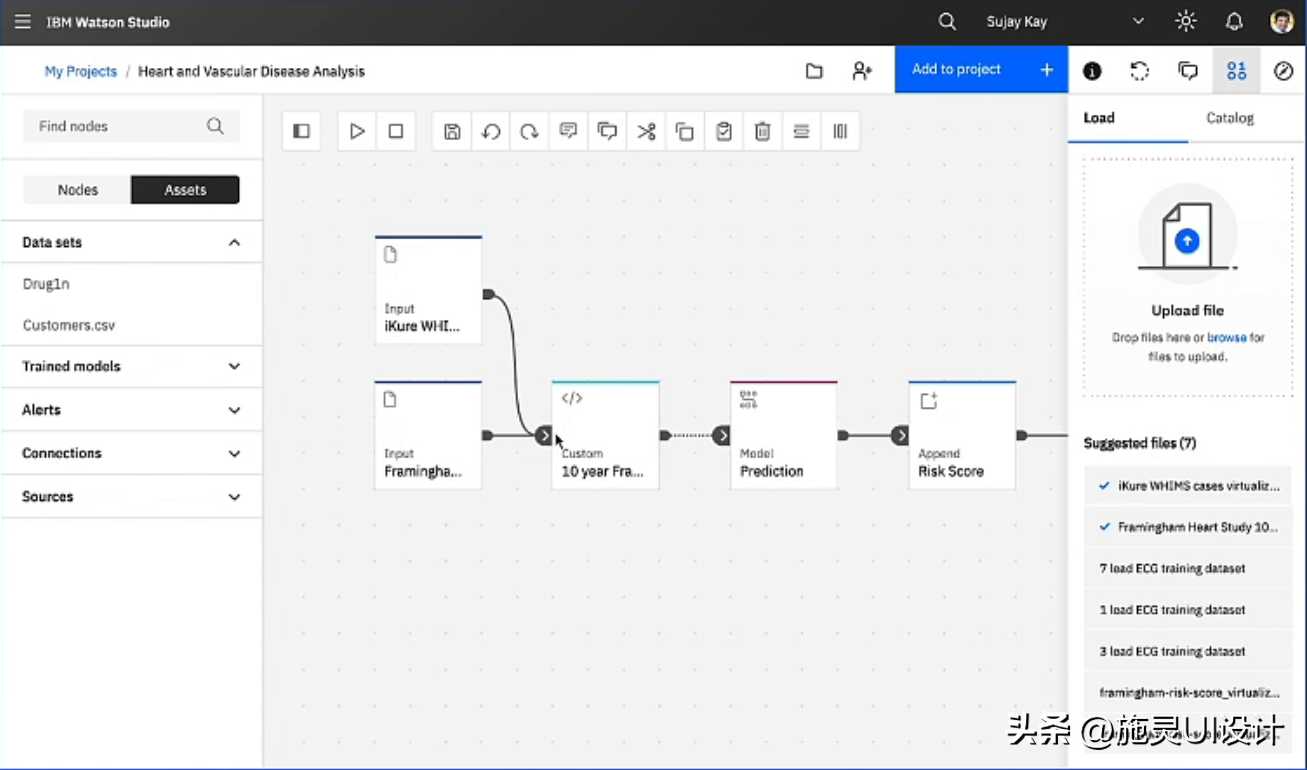Open the info panel icon

point(1092,71)
